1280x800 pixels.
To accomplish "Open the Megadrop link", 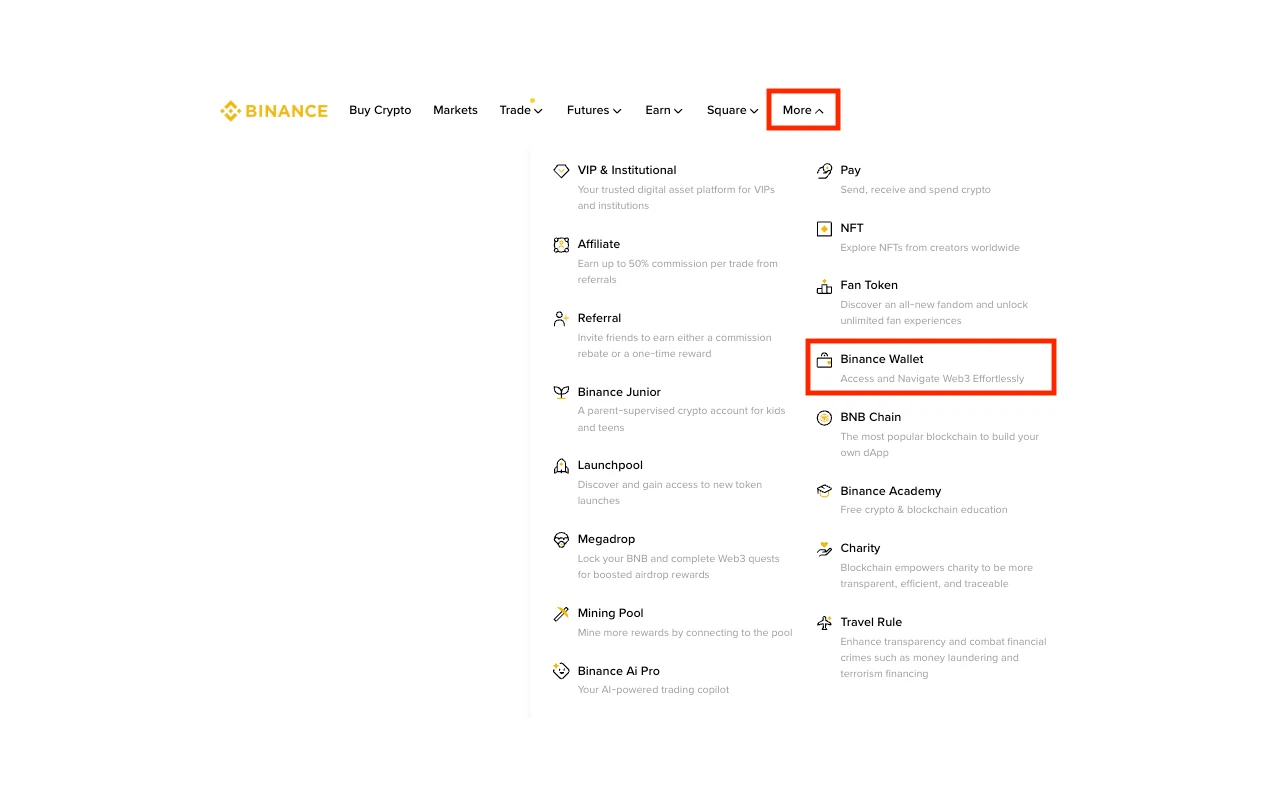I will coord(606,539).
